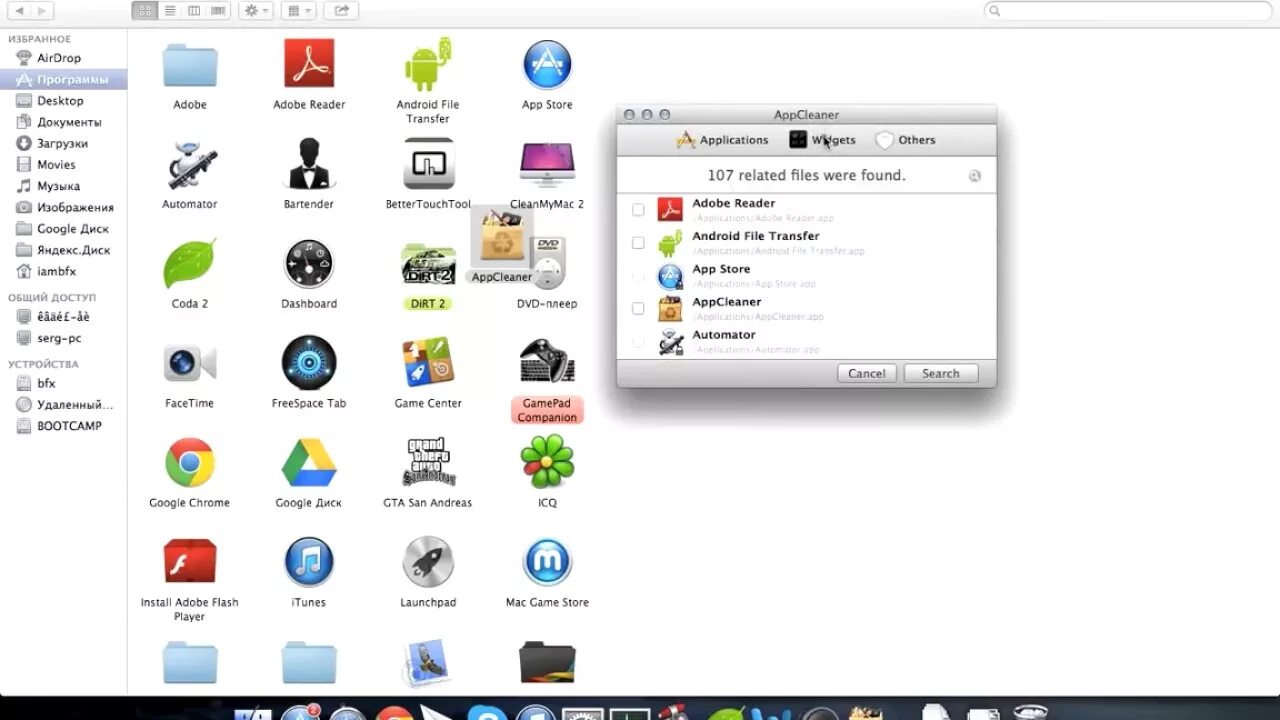This screenshot has height=720, width=1280.
Task: Switch to Others tab in AppCleaner
Action: (x=905, y=140)
